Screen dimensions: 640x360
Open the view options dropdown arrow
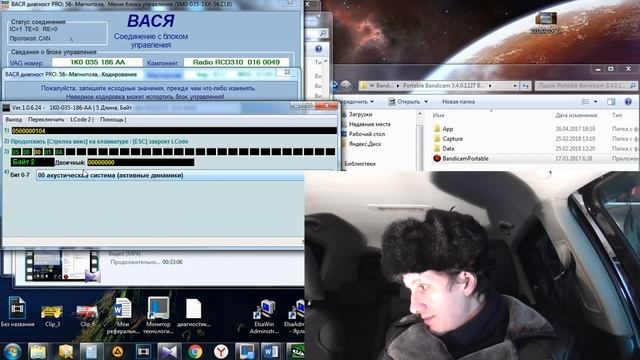(596, 102)
